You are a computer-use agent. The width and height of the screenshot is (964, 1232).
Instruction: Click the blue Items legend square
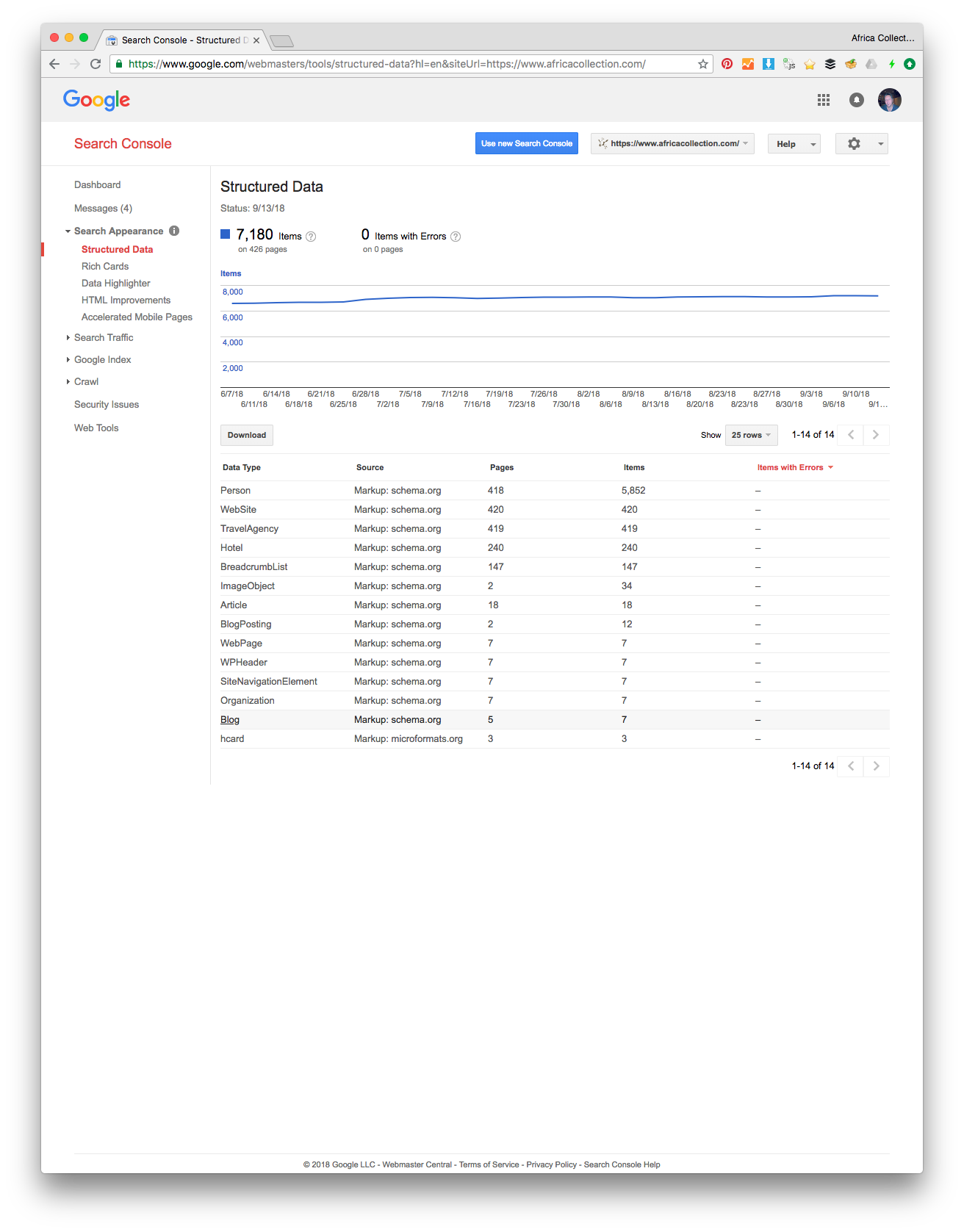click(x=226, y=234)
